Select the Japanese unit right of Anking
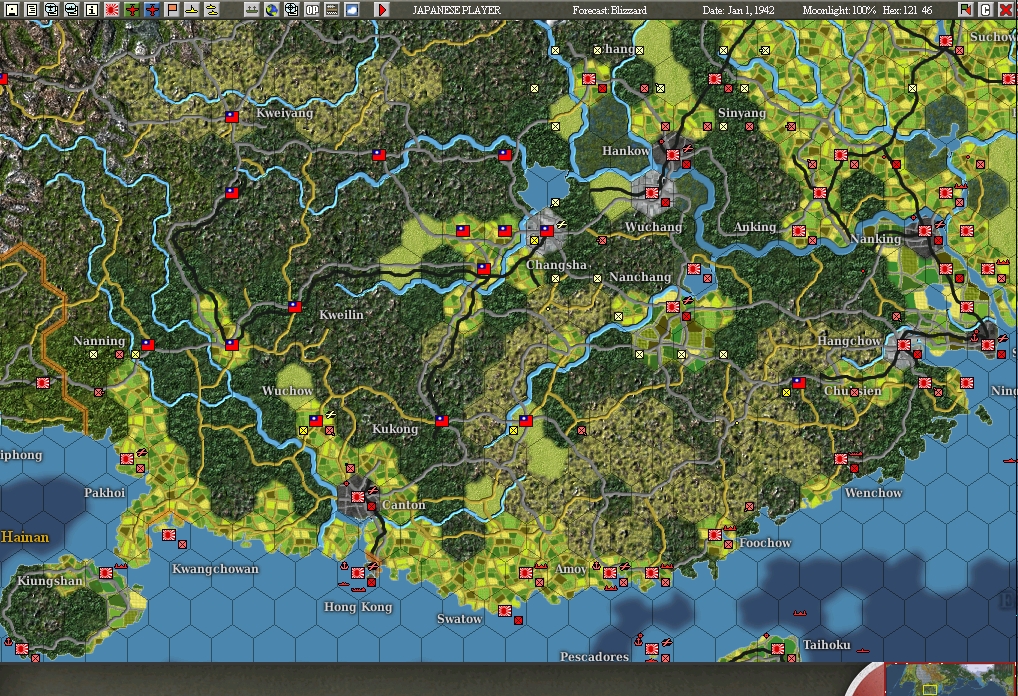Screen dimensions: 1018x696 pos(799,230)
